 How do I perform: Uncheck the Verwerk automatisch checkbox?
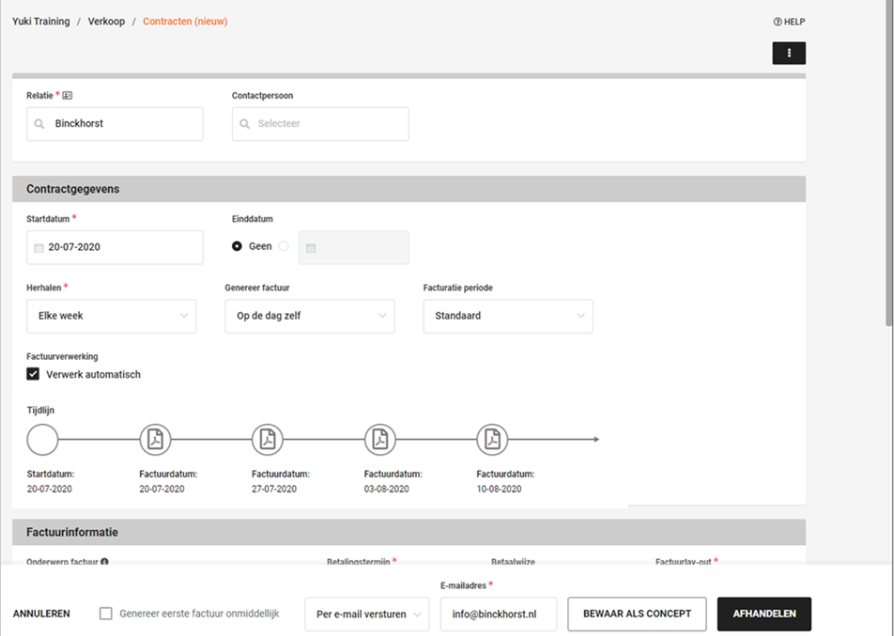(33, 374)
